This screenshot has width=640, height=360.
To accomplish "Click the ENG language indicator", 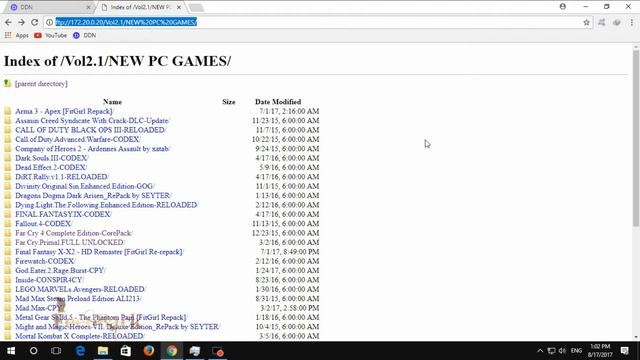I will pyautogui.click(x=576, y=351).
